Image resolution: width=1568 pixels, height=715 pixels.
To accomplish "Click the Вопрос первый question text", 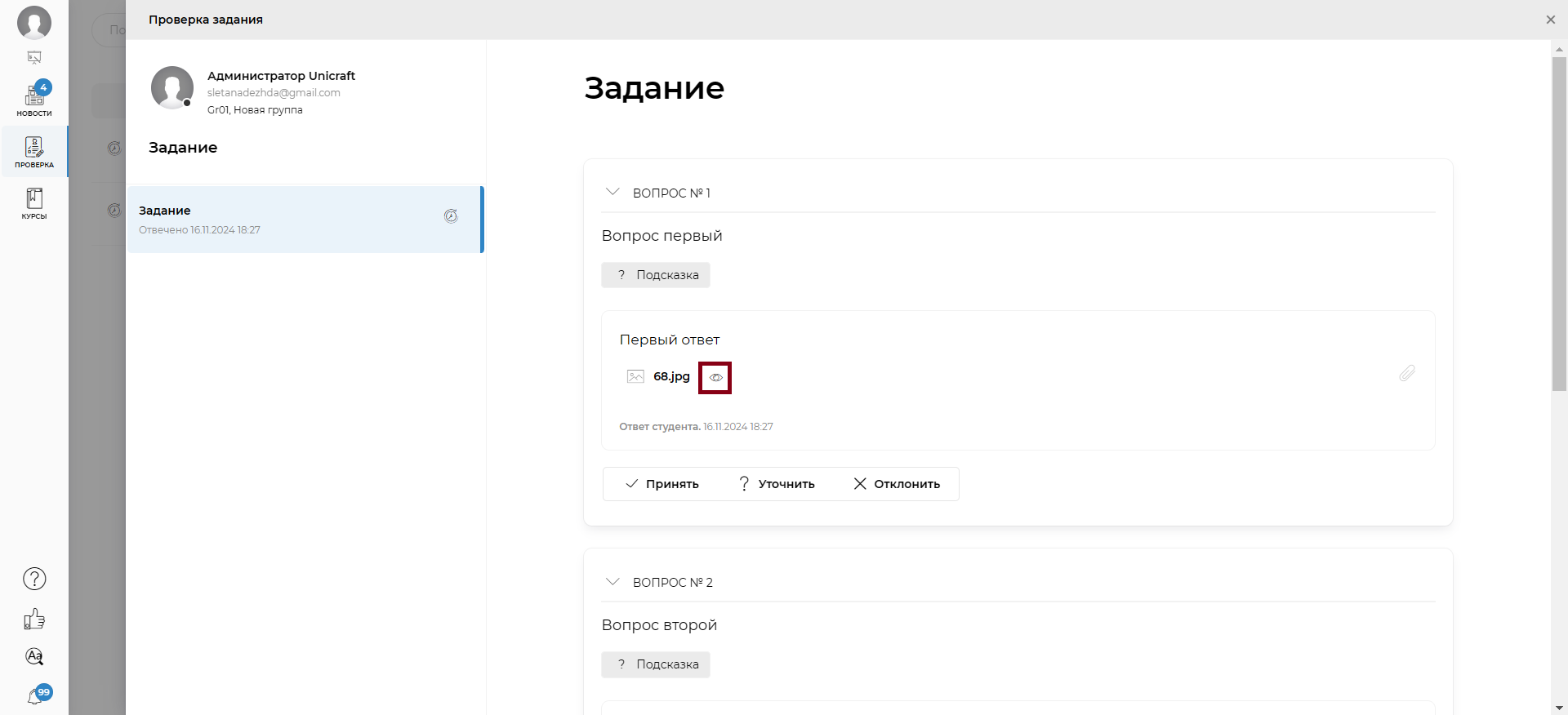I will coord(661,236).
